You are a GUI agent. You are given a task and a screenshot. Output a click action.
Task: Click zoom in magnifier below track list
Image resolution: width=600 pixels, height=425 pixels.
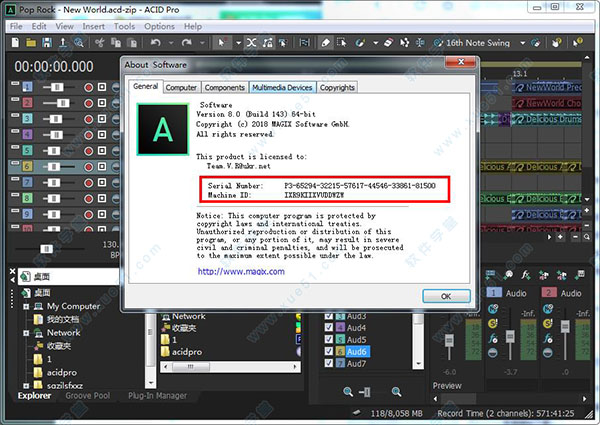pos(397,391)
